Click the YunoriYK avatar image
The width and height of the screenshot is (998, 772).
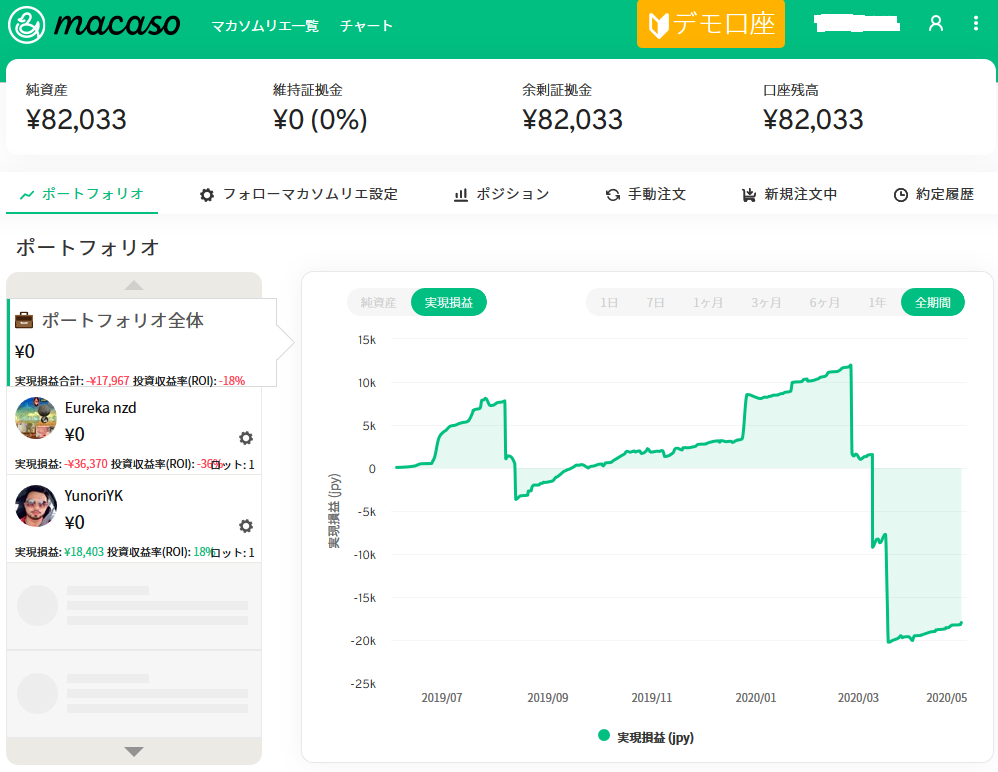pyautogui.click(x=36, y=506)
